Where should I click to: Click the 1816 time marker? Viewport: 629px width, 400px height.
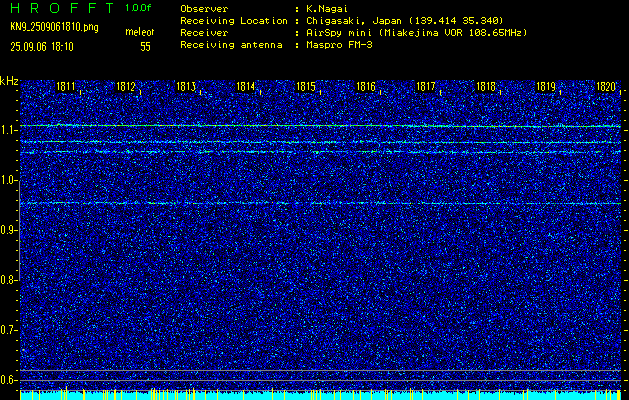(366, 87)
